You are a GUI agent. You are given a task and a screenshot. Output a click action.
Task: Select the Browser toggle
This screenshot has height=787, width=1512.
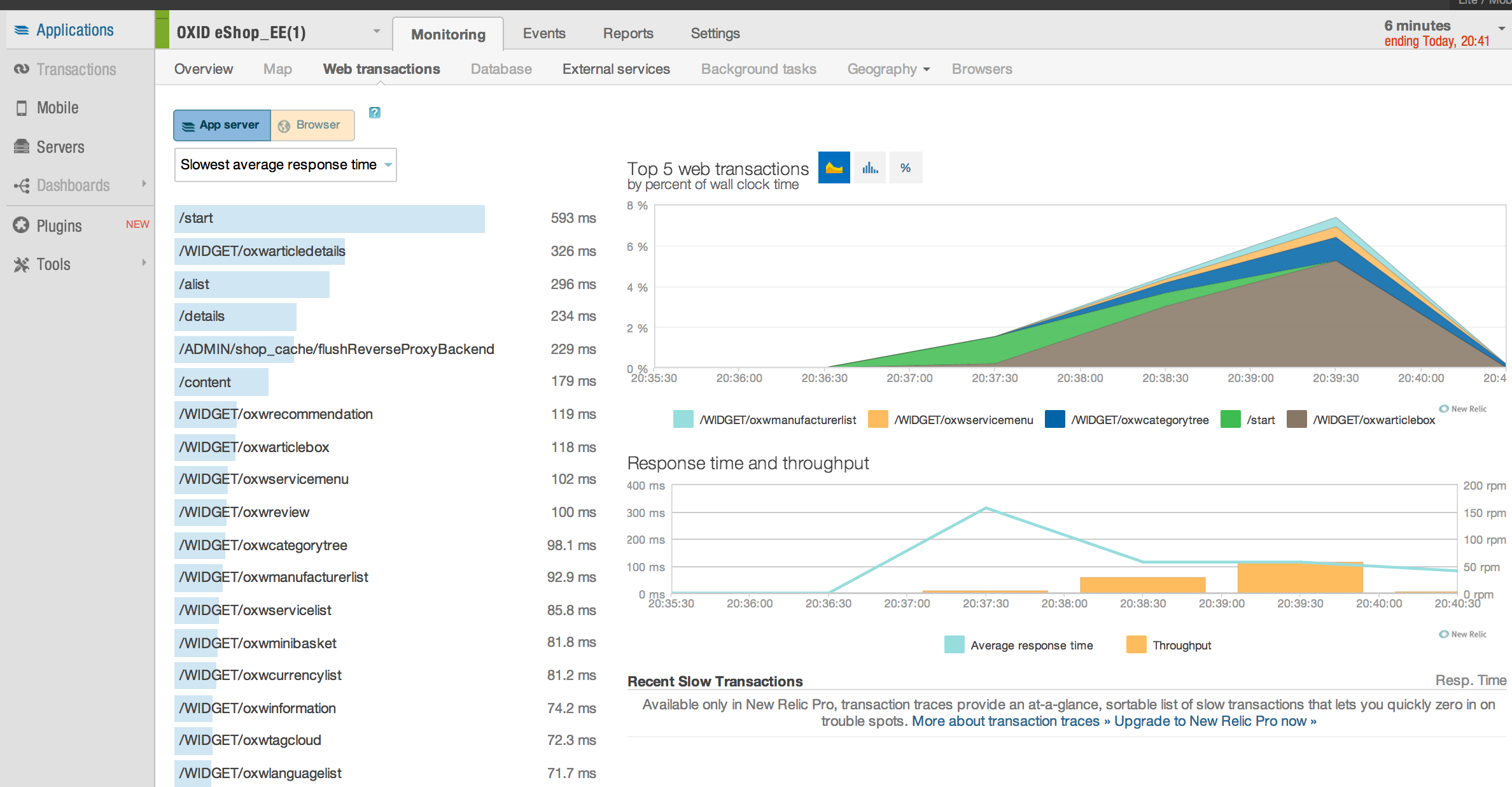pyautogui.click(x=312, y=125)
